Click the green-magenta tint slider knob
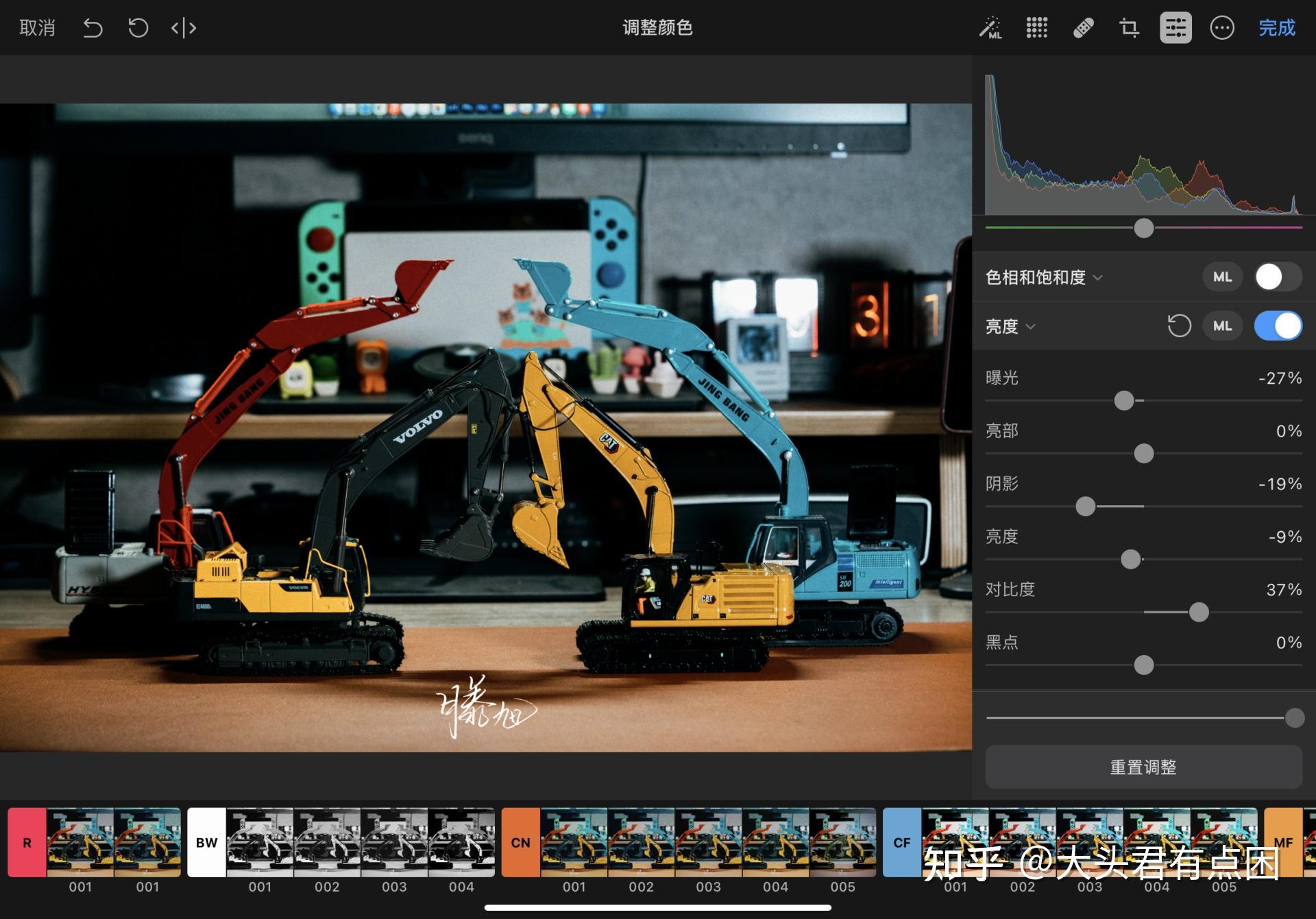 tap(1144, 228)
